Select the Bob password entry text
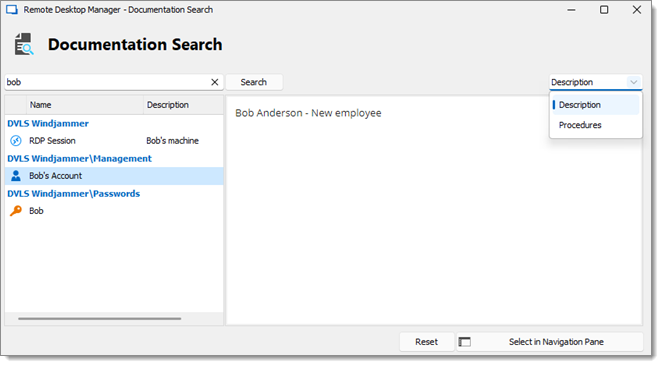The width and height of the screenshot is (662, 366). (36, 211)
